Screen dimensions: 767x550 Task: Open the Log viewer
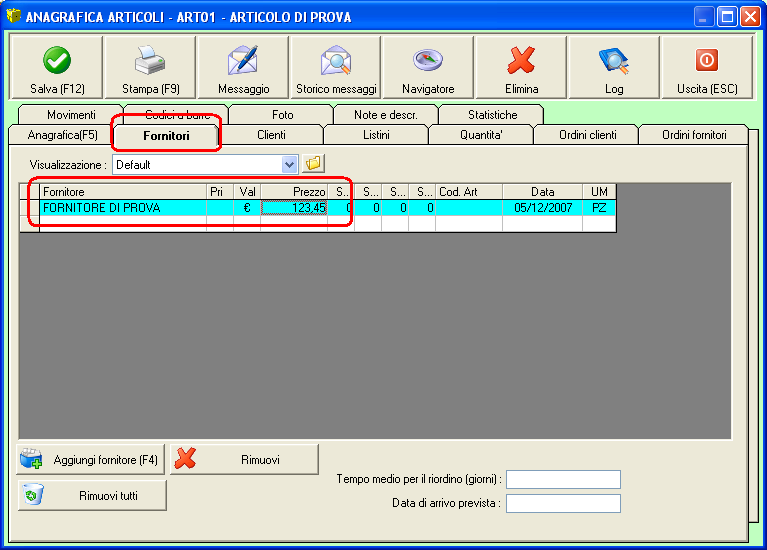tap(614, 68)
